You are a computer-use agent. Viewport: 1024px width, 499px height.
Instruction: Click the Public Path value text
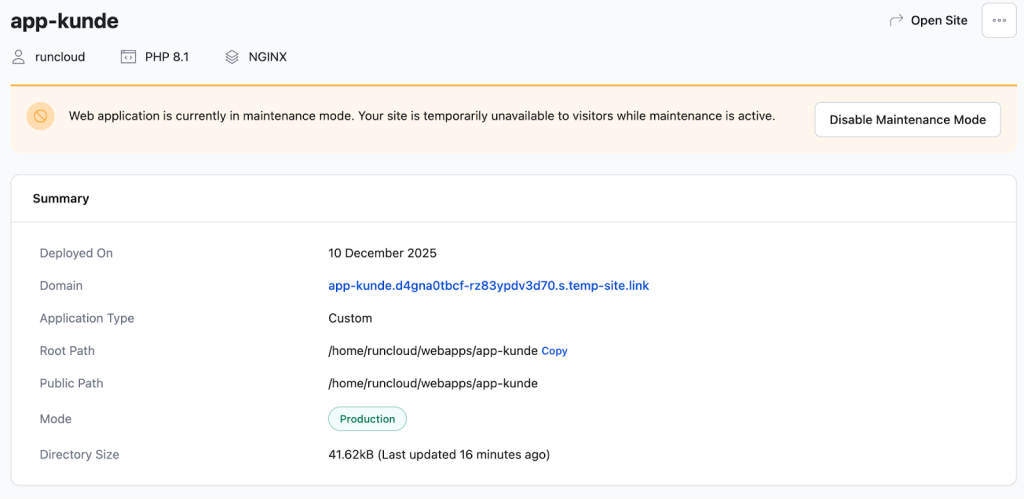(x=433, y=383)
